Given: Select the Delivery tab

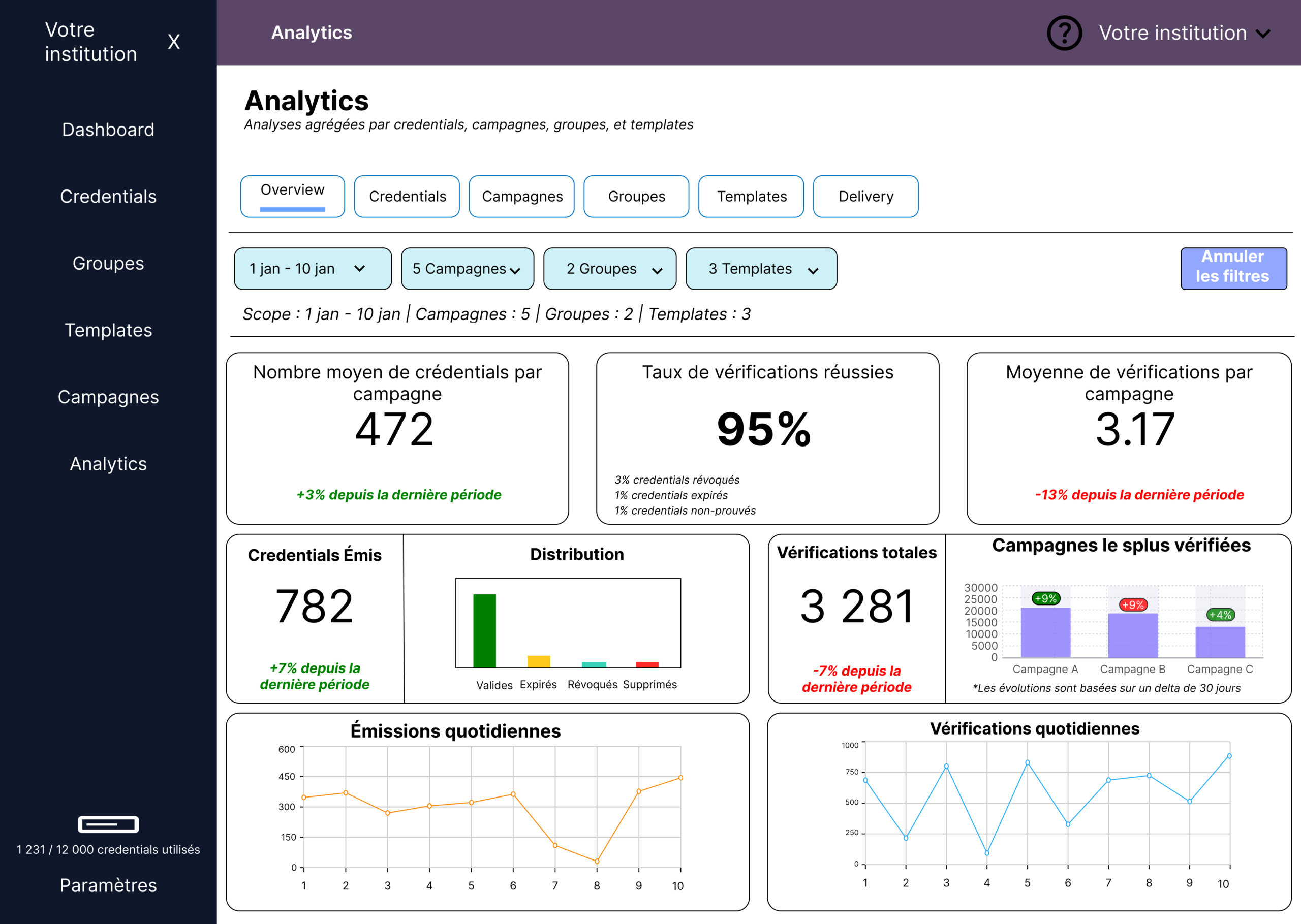Looking at the screenshot, I should click(x=865, y=196).
